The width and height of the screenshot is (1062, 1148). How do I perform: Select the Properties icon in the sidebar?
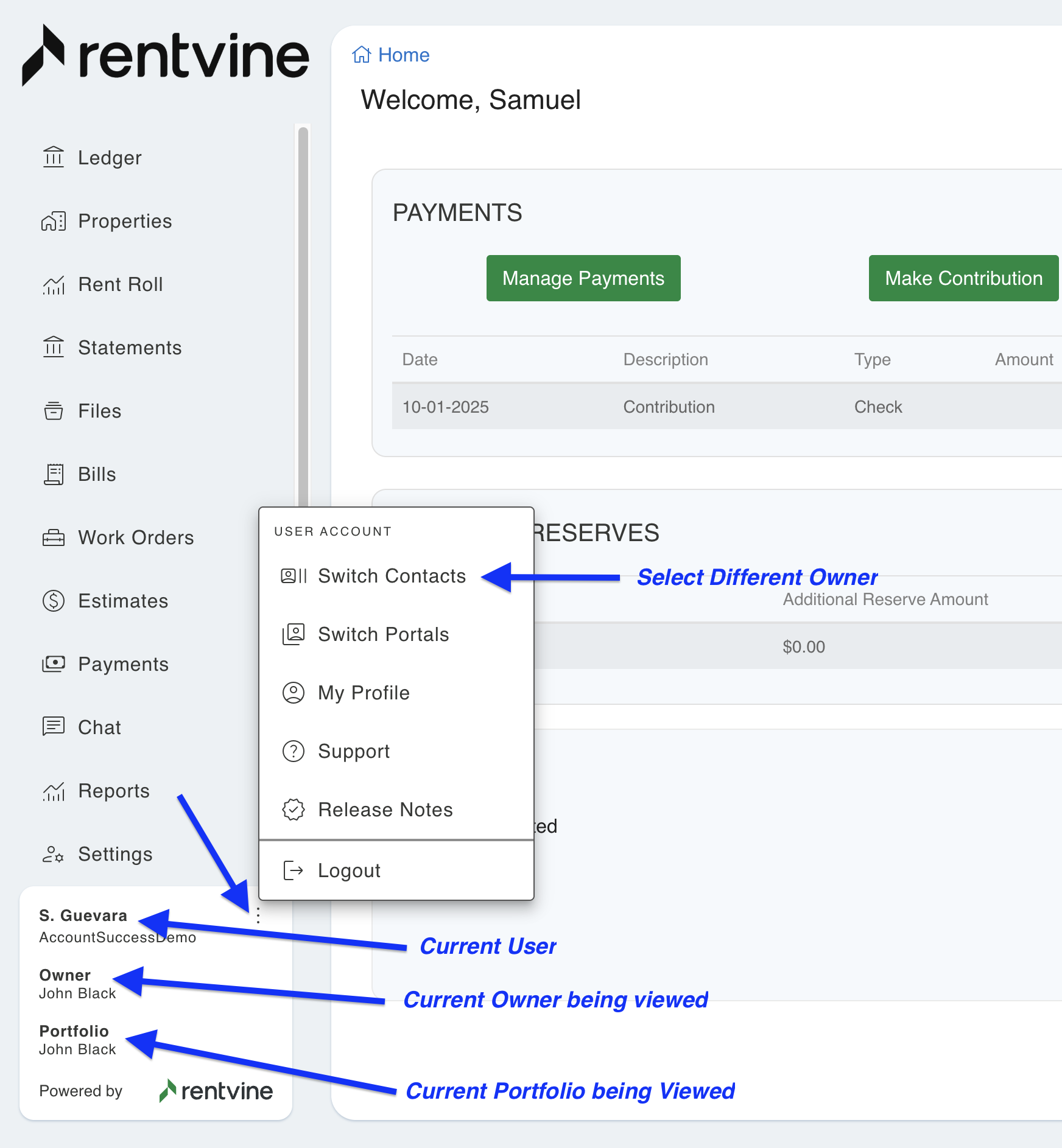54,221
